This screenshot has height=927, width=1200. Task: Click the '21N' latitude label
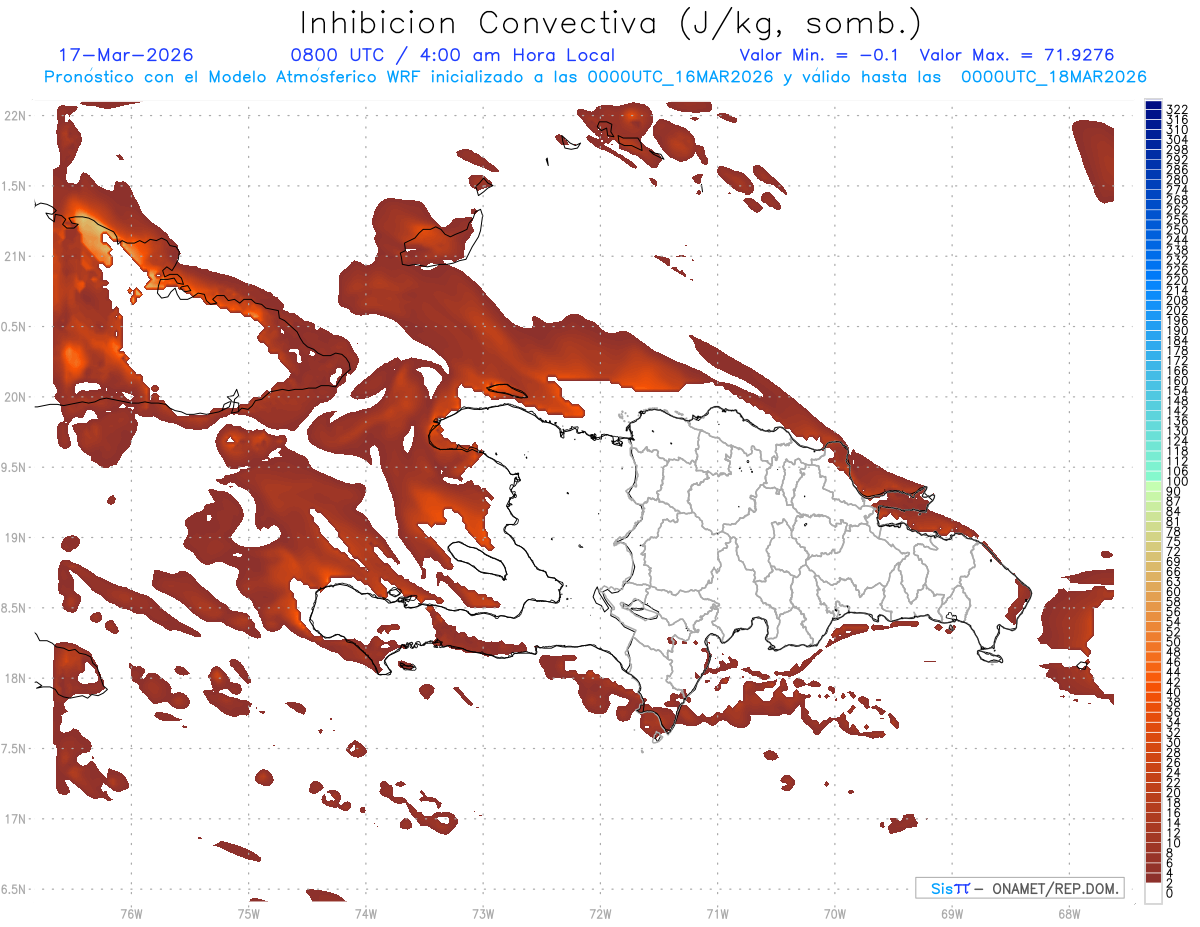[x=14, y=256]
